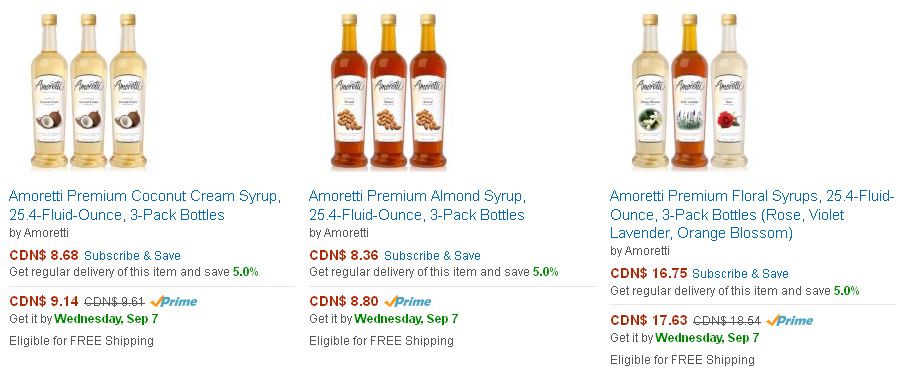Open Floral Syrups product image
901x368 pixels.
coord(690,91)
